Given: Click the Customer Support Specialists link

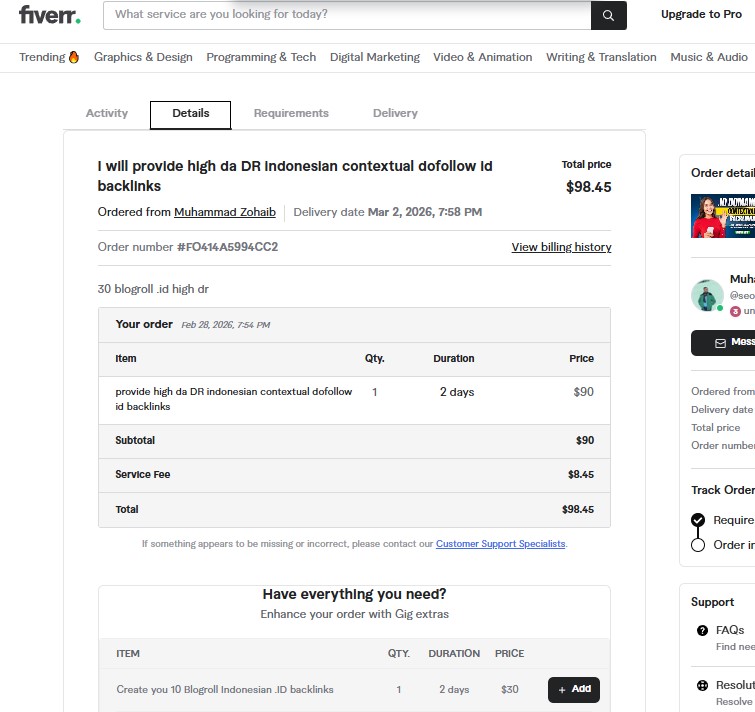Looking at the screenshot, I should pos(500,544).
